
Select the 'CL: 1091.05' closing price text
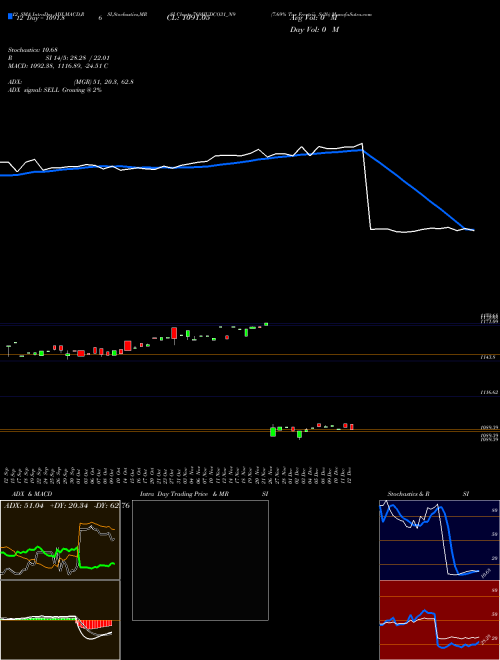pos(188,18)
